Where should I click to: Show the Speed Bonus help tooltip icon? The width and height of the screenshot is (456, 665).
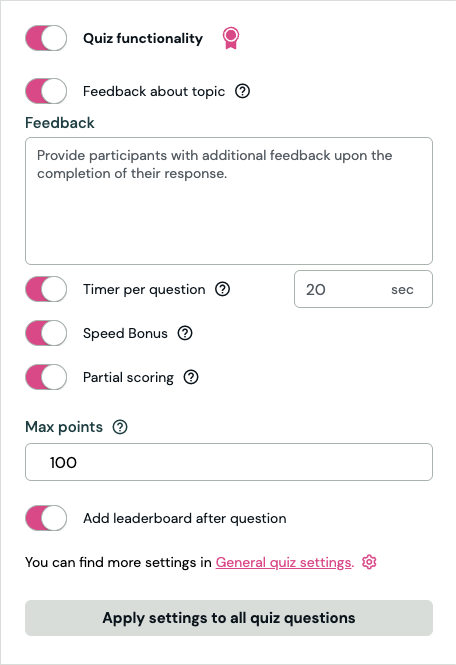[185, 333]
